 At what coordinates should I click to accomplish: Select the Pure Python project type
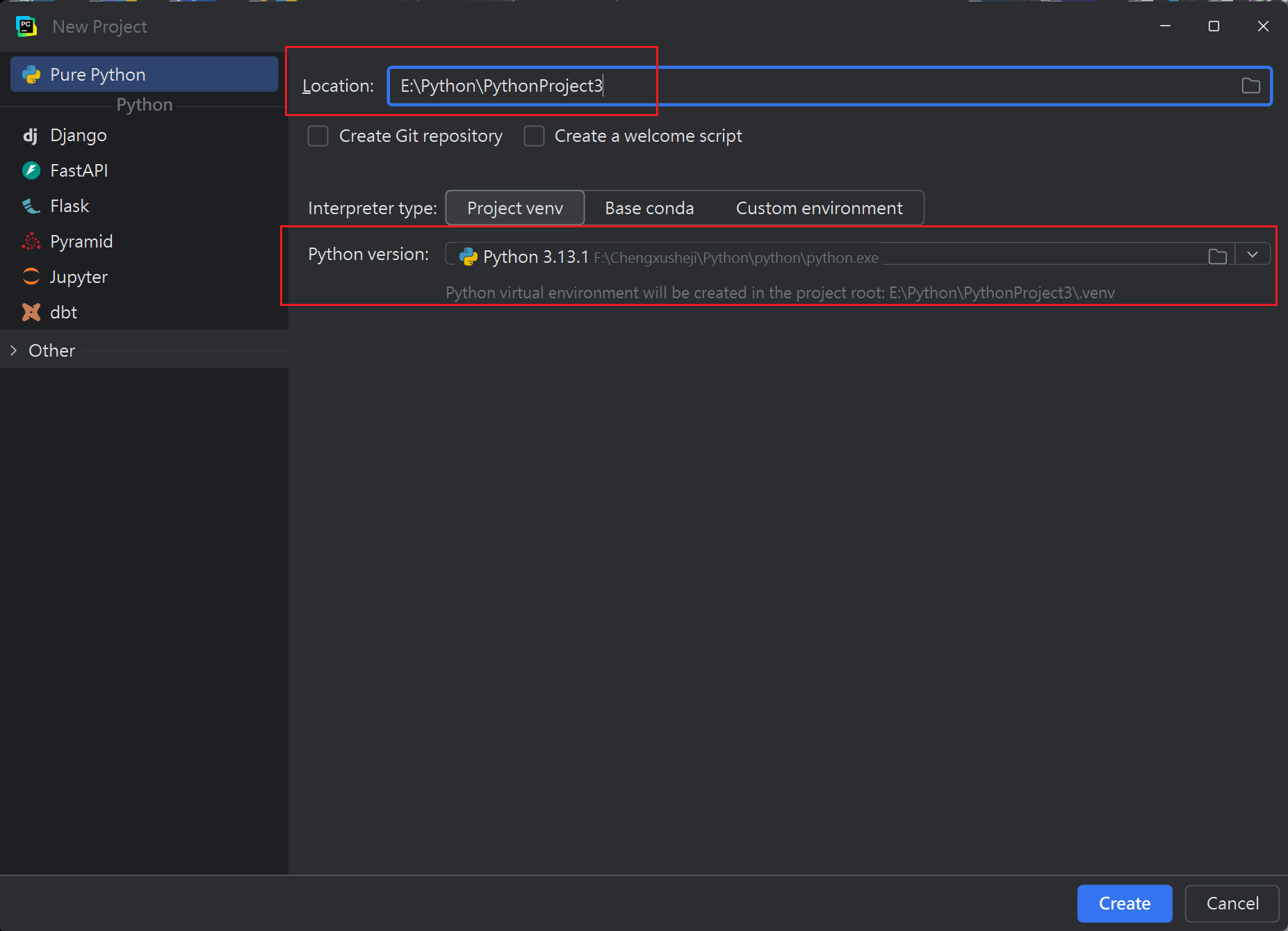coord(144,74)
